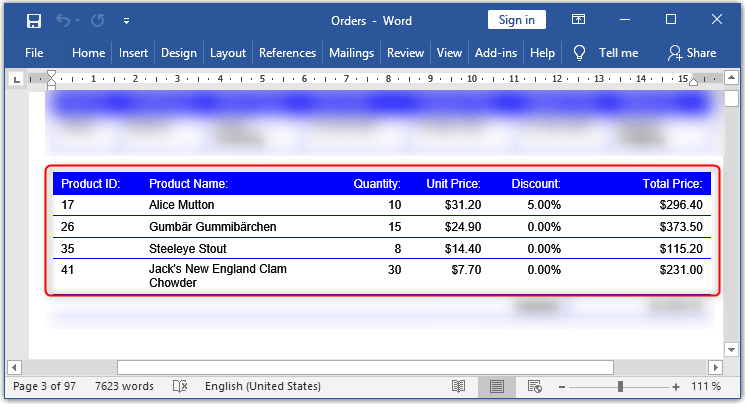The image size is (747, 408).
Task: Click the vertical scrollbar thumb
Action: click(x=731, y=98)
